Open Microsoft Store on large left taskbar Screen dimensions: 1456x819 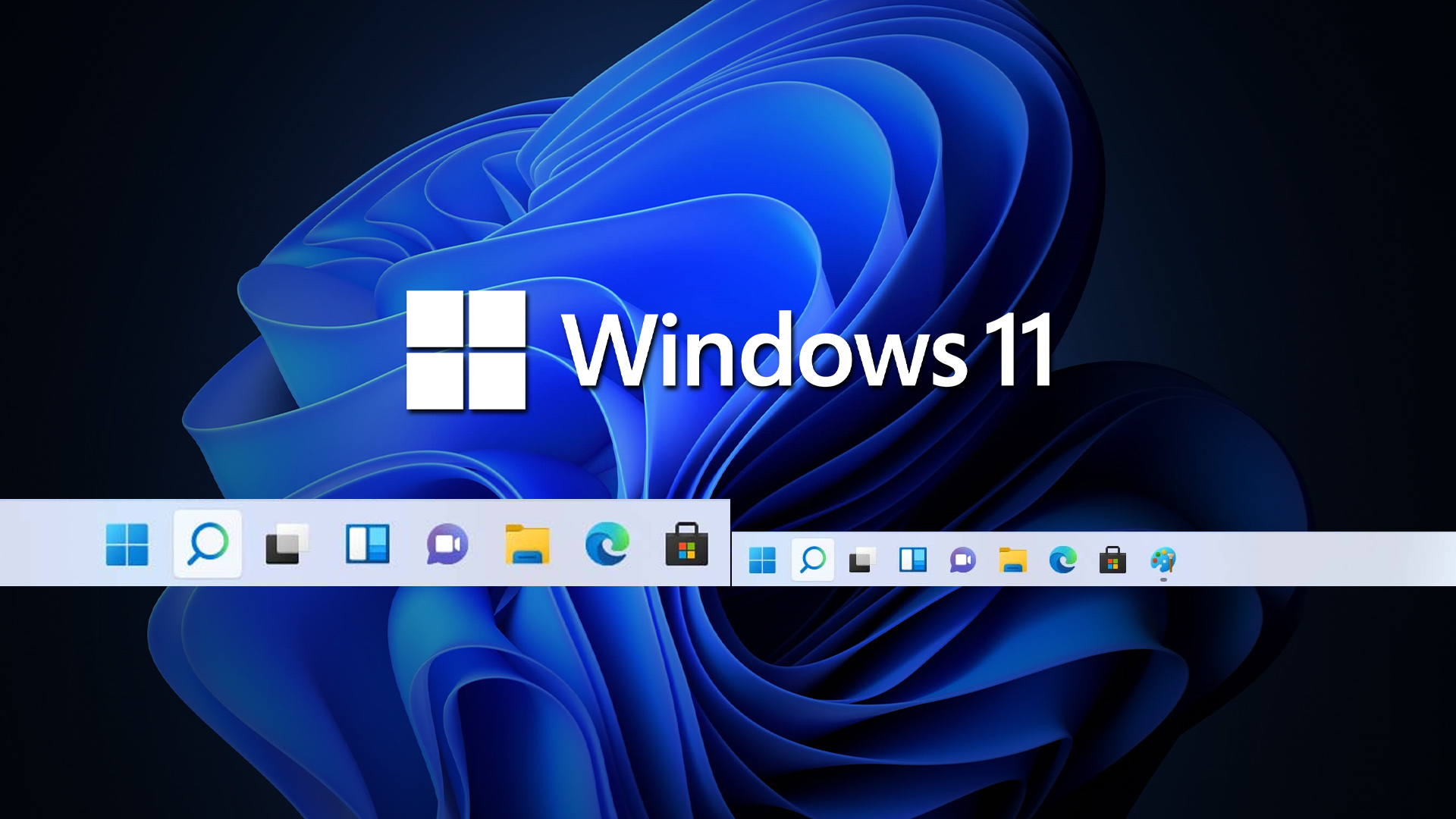pyautogui.click(x=687, y=544)
